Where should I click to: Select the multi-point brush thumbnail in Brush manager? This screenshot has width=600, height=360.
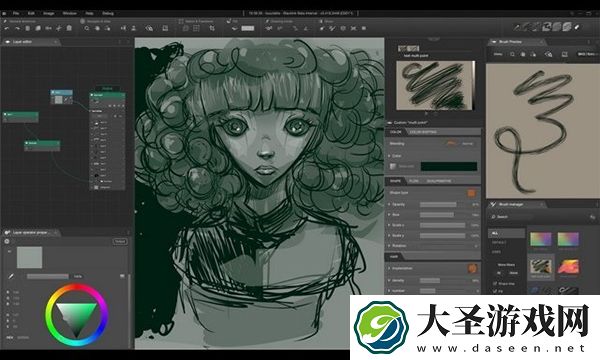(x=541, y=267)
